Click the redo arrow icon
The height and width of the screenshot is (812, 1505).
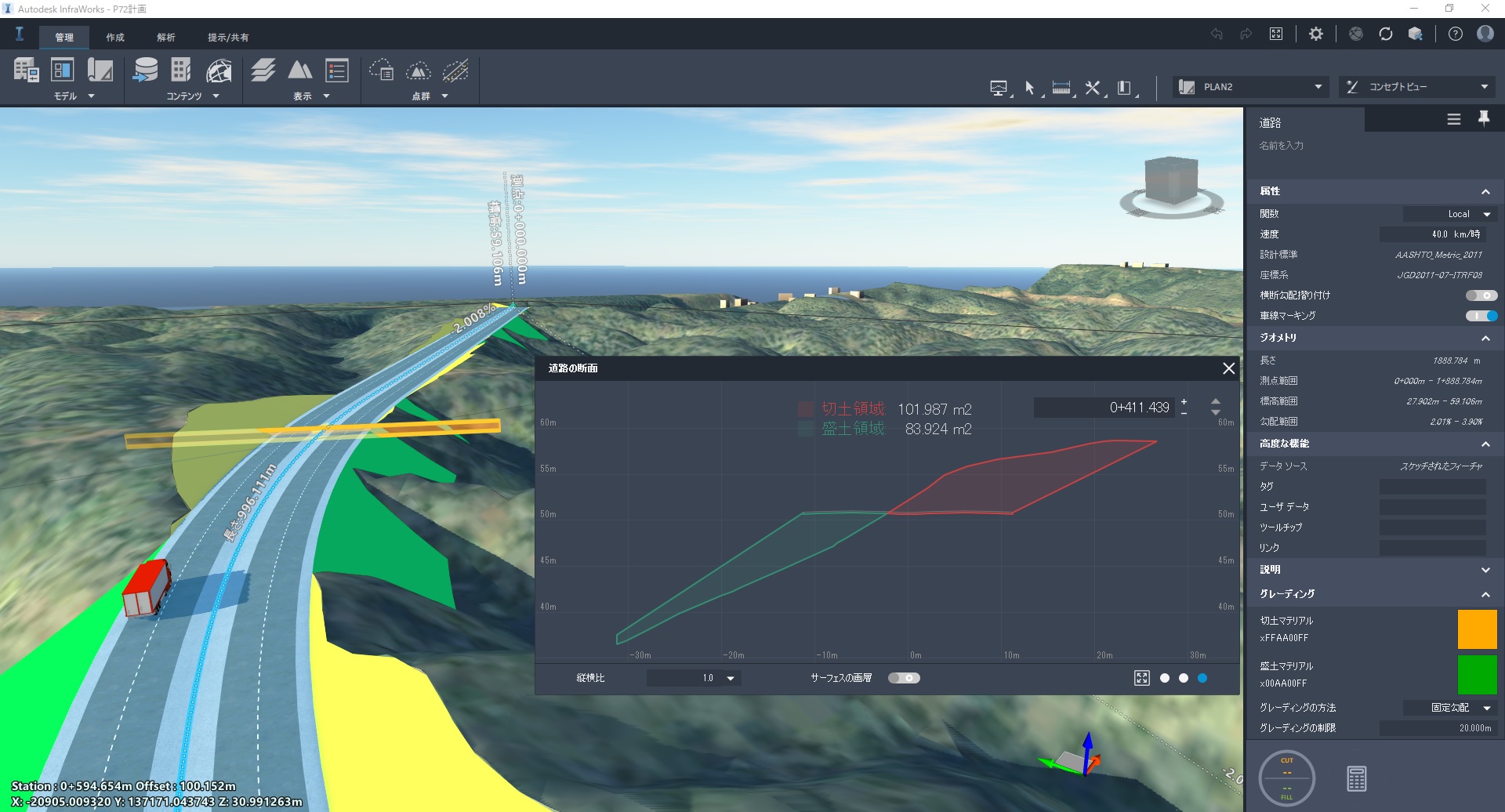[1246, 34]
